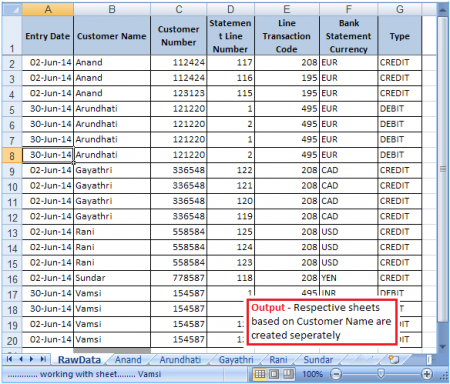Switch to the Anand sheet
The height and width of the screenshot is (384, 450).
click(x=128, y=360)
